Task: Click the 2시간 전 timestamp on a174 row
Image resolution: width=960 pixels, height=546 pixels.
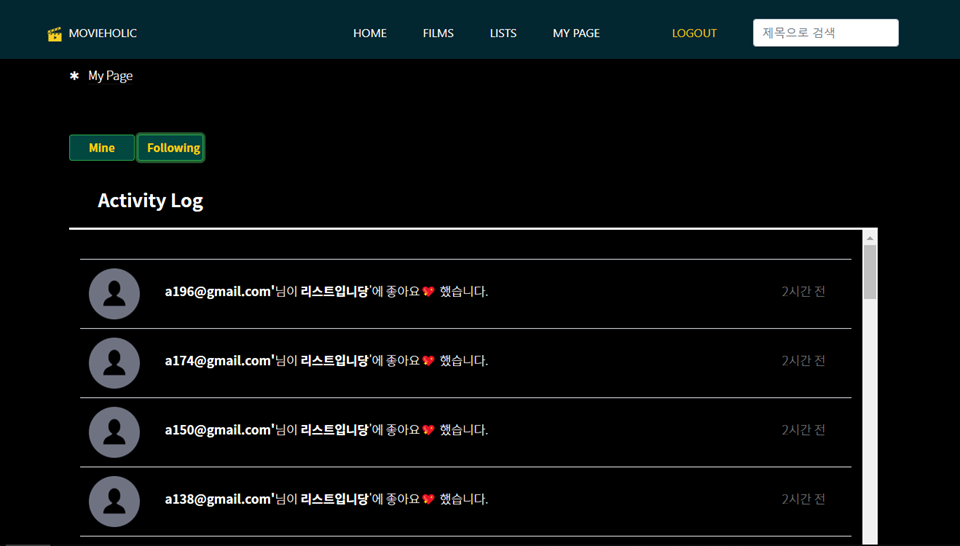Action: (x=803, y=361)
